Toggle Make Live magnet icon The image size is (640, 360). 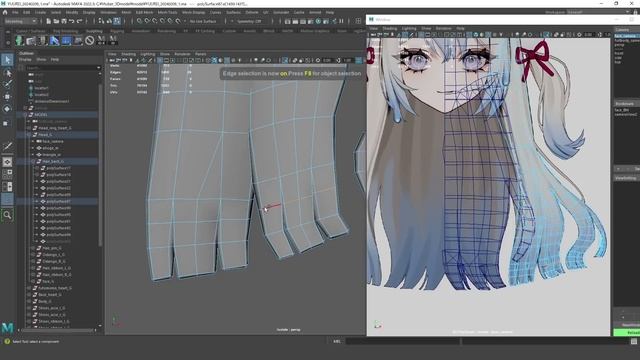[x=178, y=21]
